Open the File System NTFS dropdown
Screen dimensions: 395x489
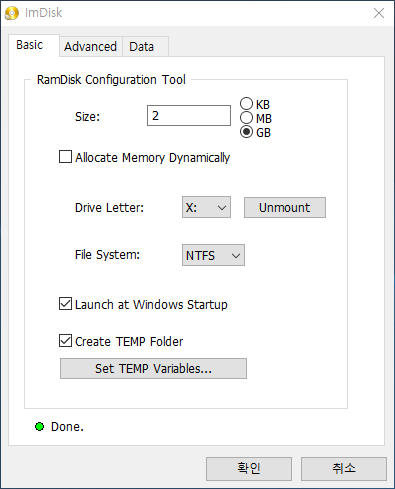tap(213, 255)
